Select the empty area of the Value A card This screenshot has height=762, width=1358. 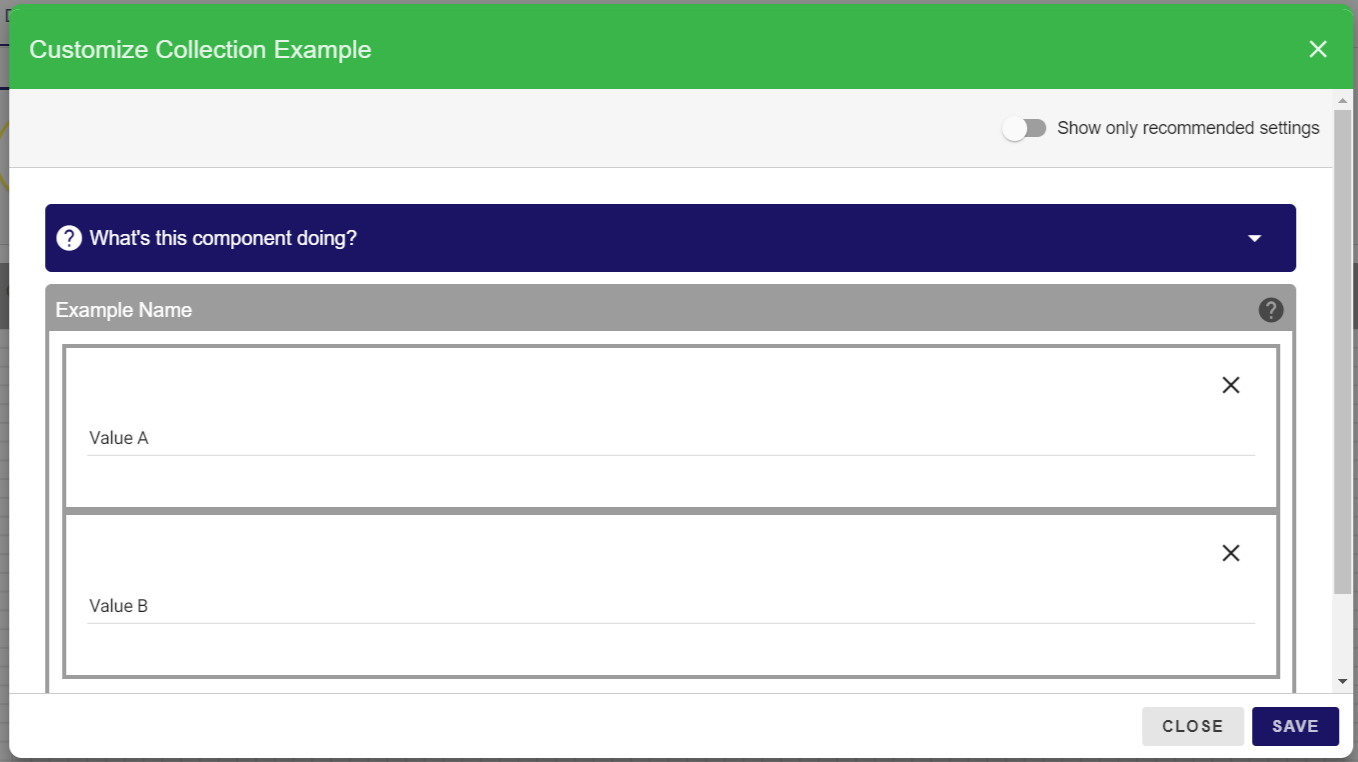click(600, 385)
